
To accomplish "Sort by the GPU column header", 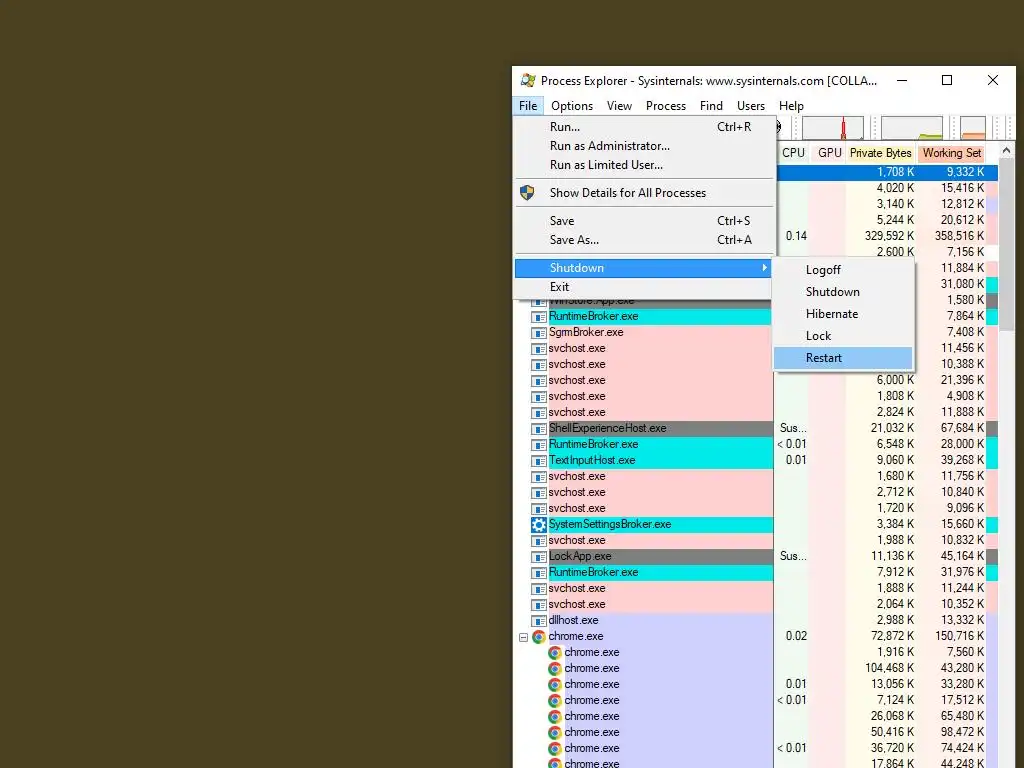I will click(829, 153).
